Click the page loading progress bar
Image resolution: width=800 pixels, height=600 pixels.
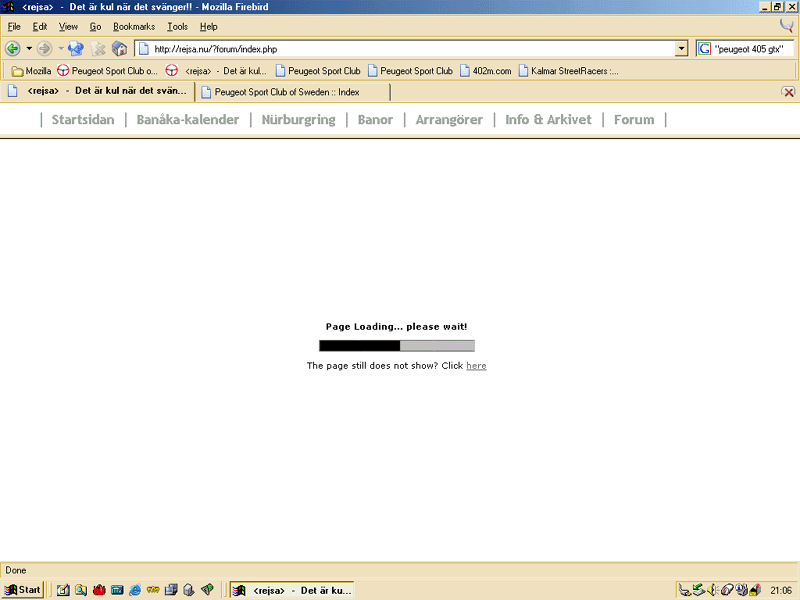397,346
